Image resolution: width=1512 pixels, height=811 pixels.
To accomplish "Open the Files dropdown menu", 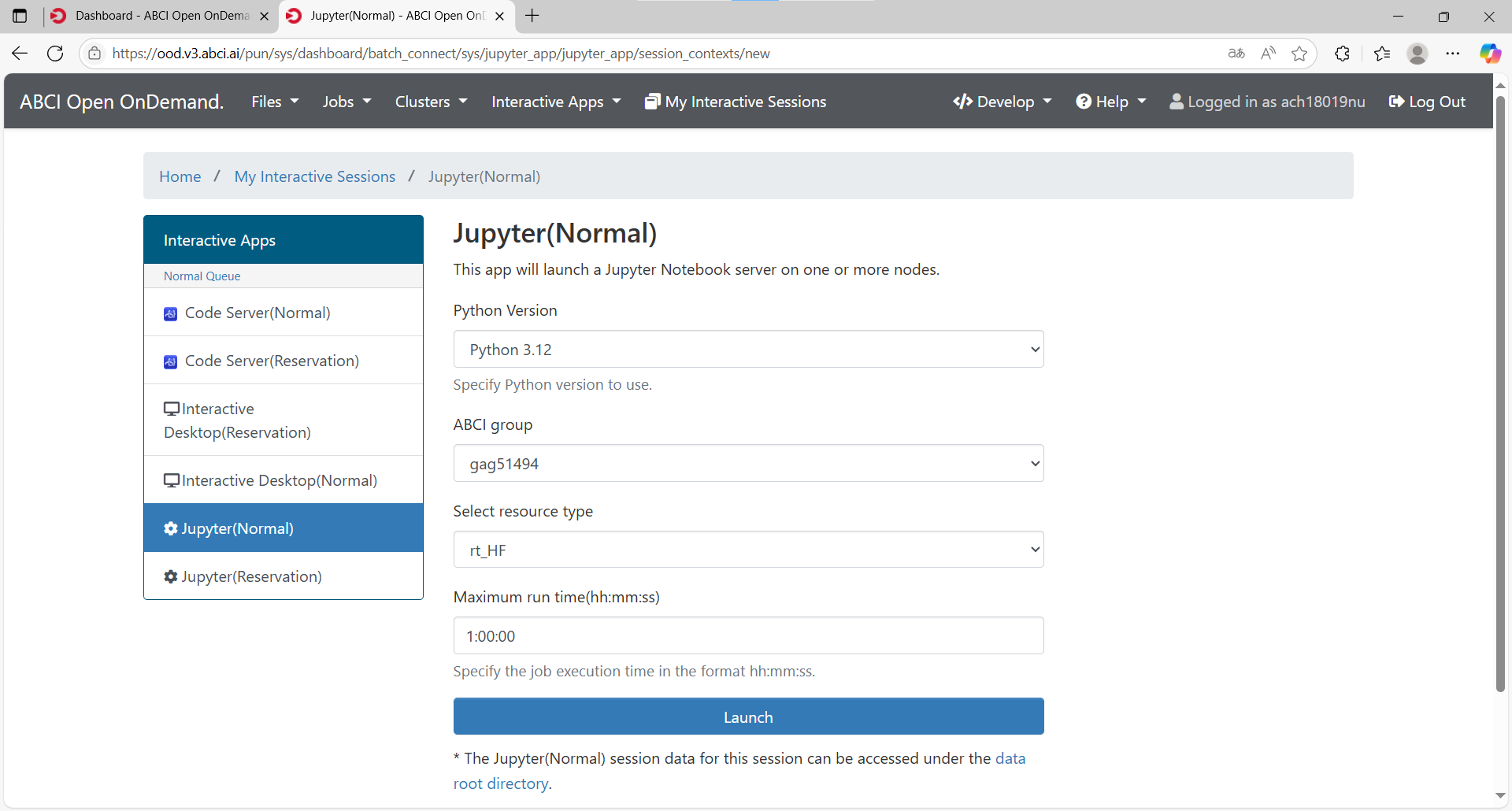I will pyautogui.click(x=275, y=102).
